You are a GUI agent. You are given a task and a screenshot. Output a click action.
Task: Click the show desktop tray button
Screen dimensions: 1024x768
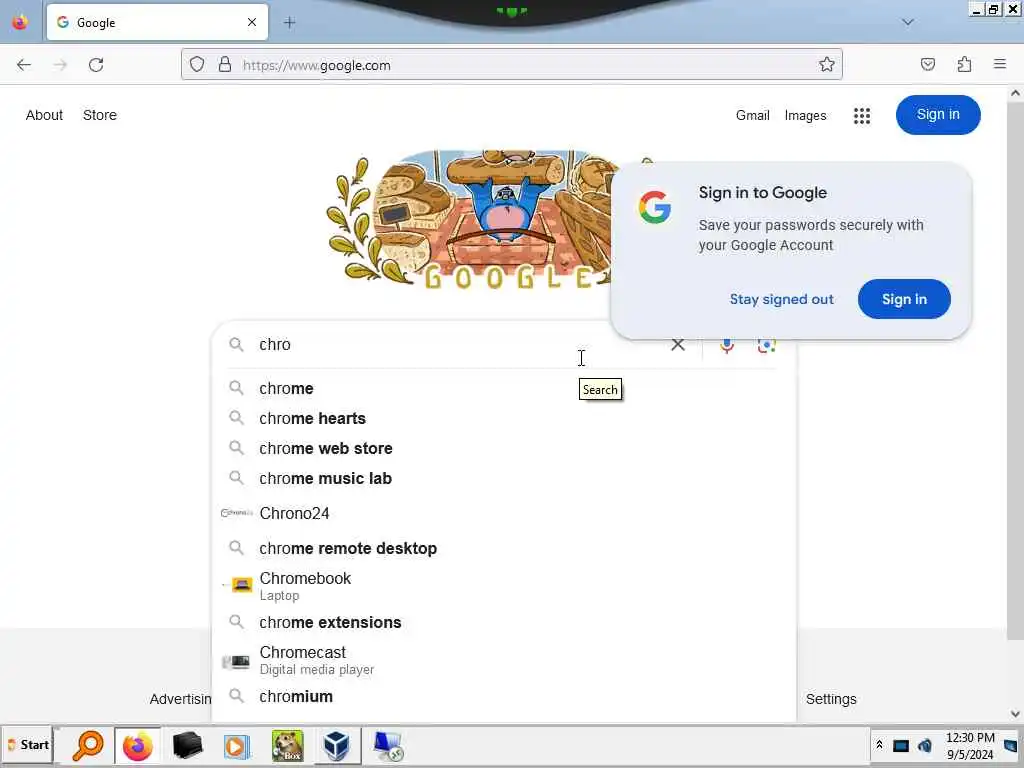[x=1011, y=745]
